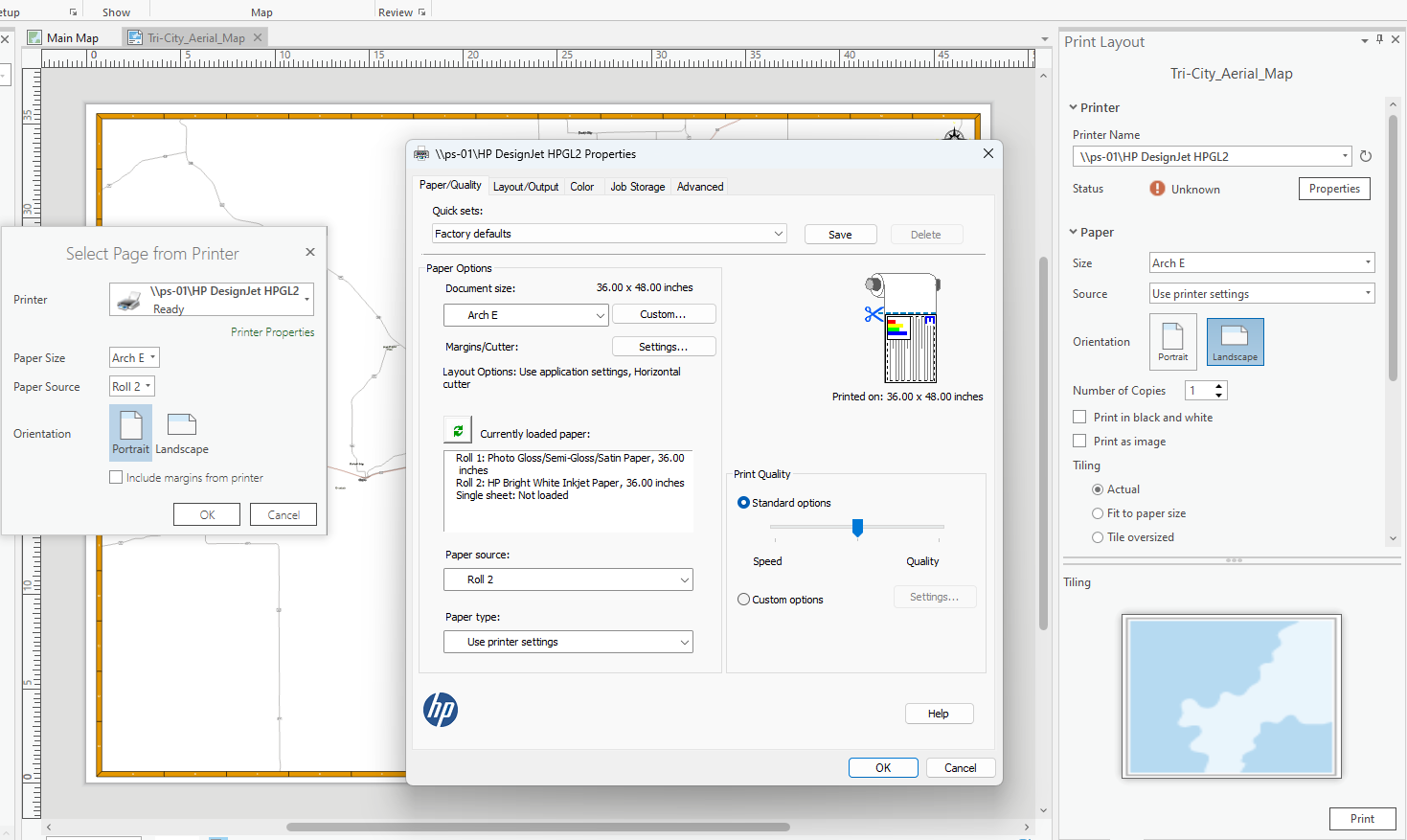Click OK in Select Page dialog
This screenshot has height=840, width=1407.
pyautogui.click(x=207, y=514)
